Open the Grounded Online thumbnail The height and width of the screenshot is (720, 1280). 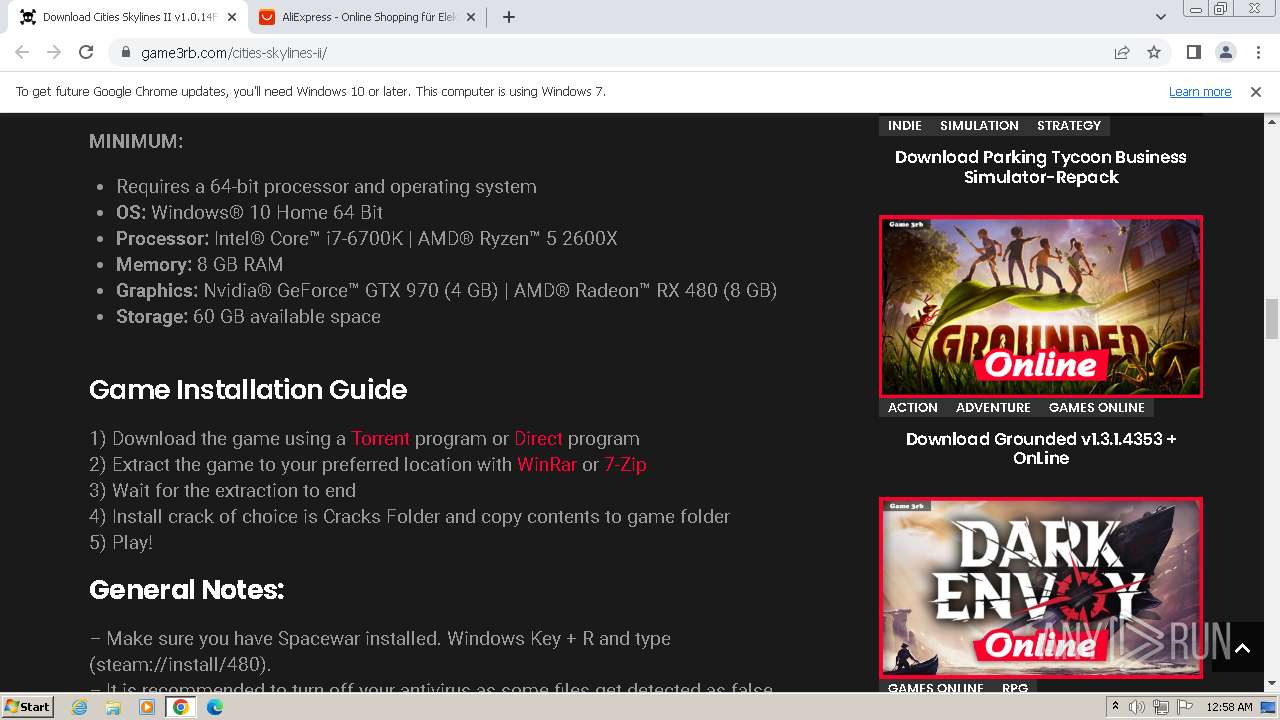pyautogui.click(x=1041, y=306)
